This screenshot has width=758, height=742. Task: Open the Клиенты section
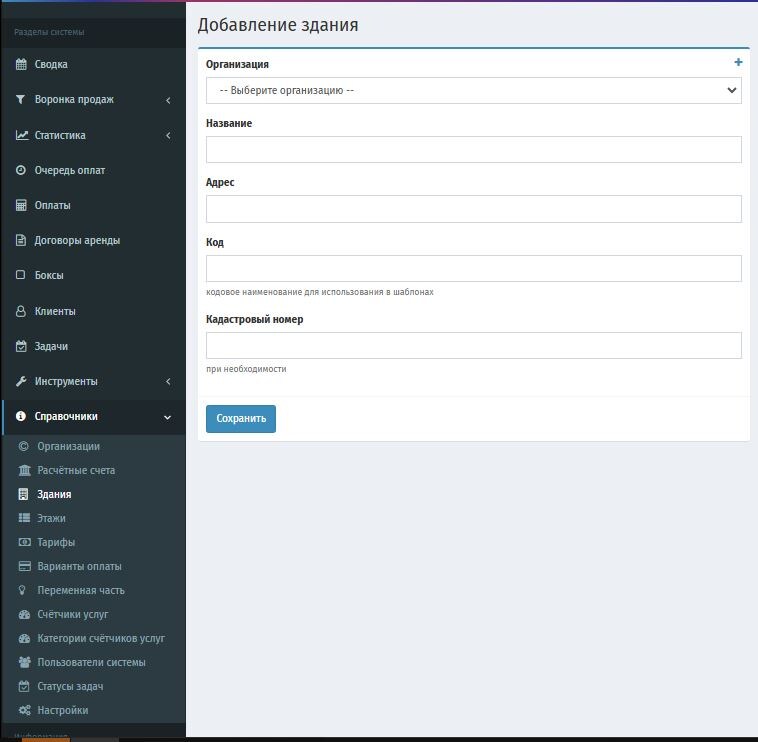click(55, 311)
